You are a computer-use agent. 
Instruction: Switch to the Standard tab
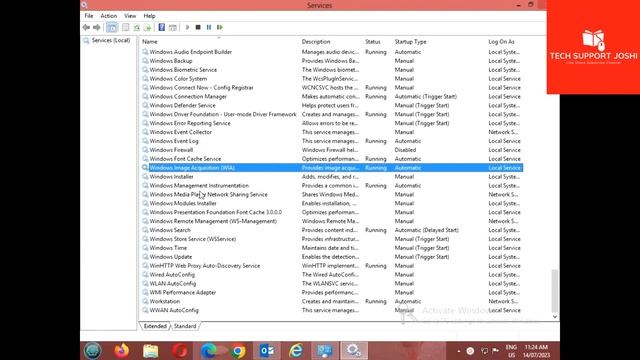(185, 326)
